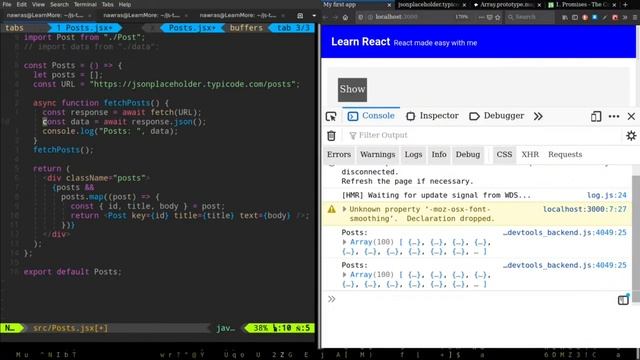This screenshot has height=360, width=640.
Task: Open the browser hamburger menu
Action: (635, 18)
